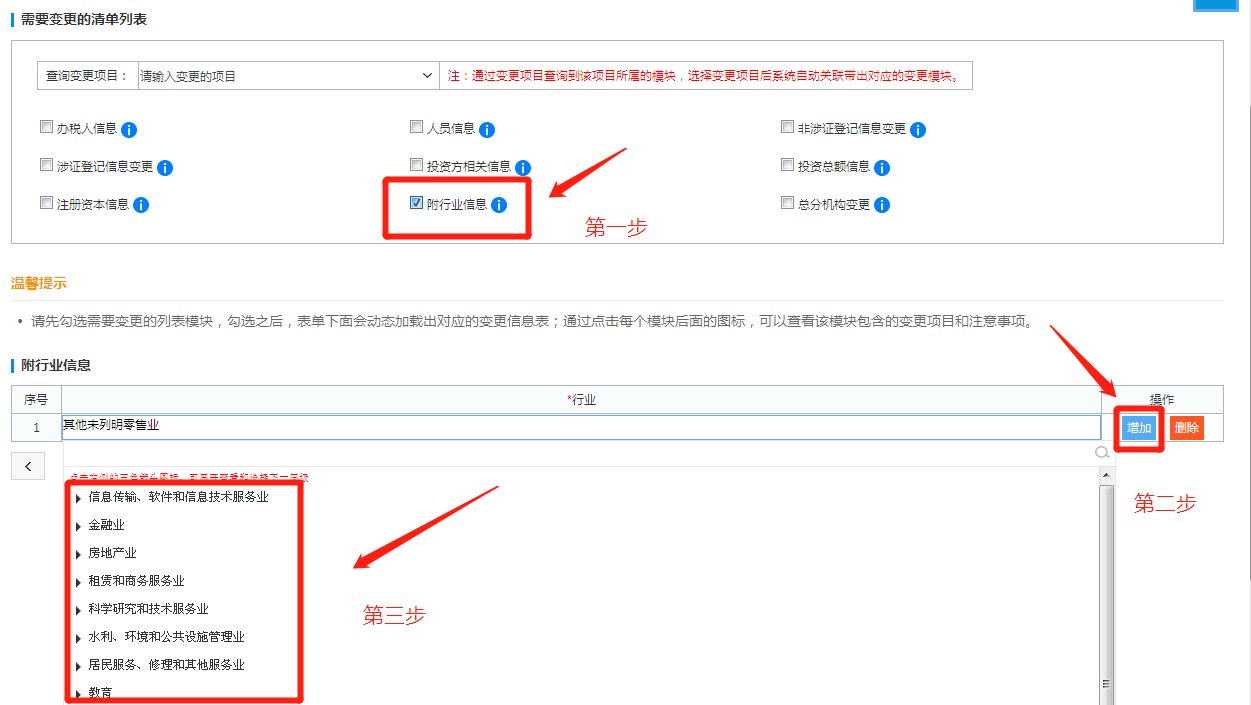Click the search magnifier icon in industry list
Image resolution: width=1251 pixels, height=705 pixels.
[x=1102, y=453]
